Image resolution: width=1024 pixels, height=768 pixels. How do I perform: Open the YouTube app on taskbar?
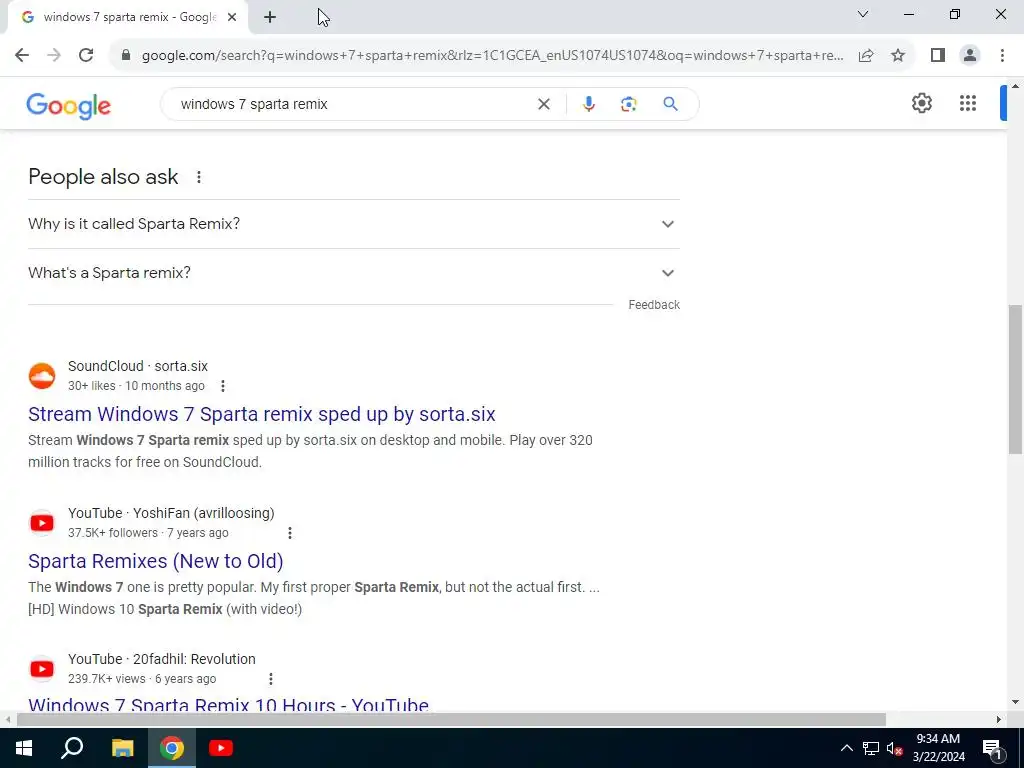point(221,748)
